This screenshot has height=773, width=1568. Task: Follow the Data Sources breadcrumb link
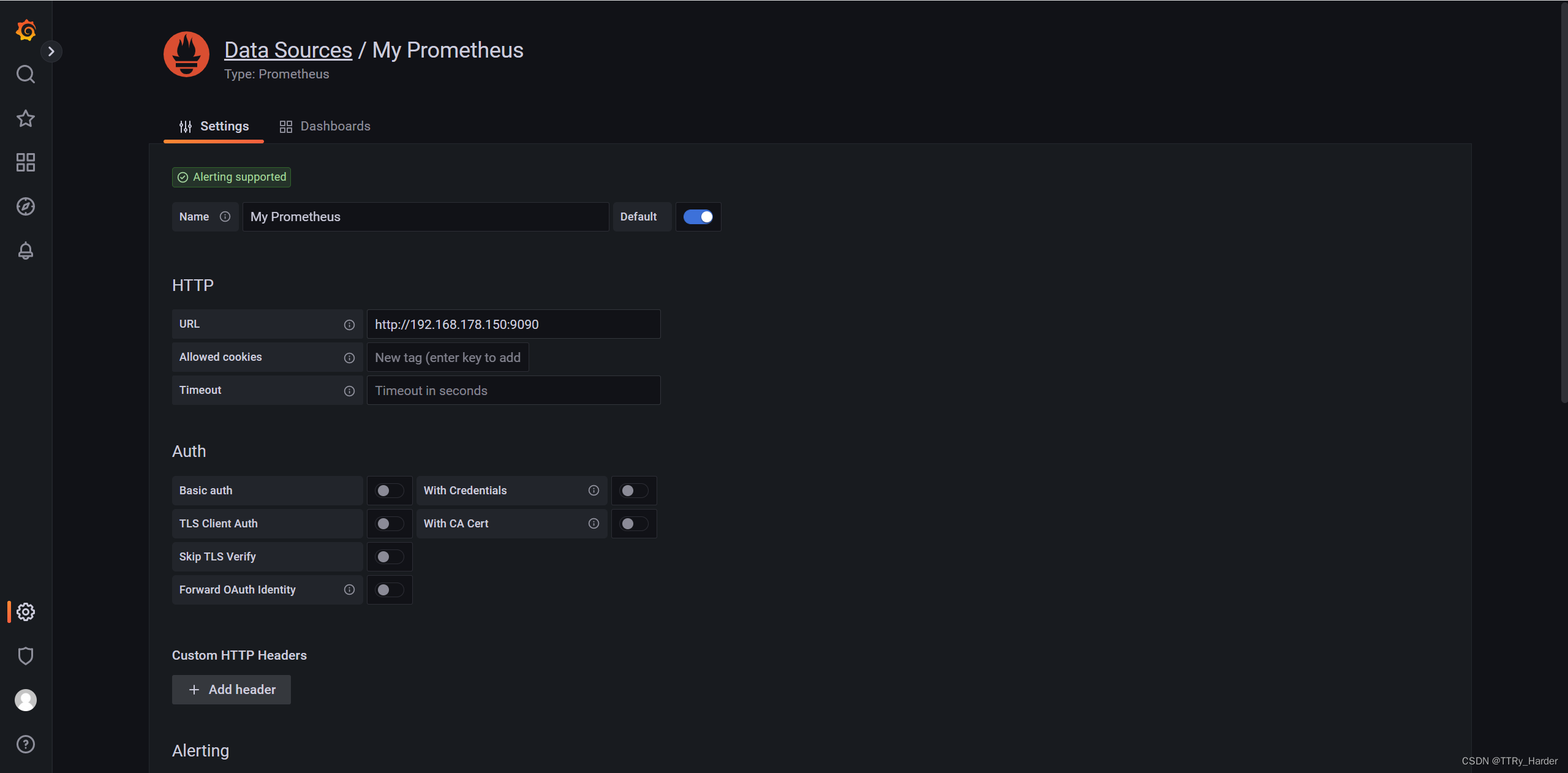(x=288, y=50)
